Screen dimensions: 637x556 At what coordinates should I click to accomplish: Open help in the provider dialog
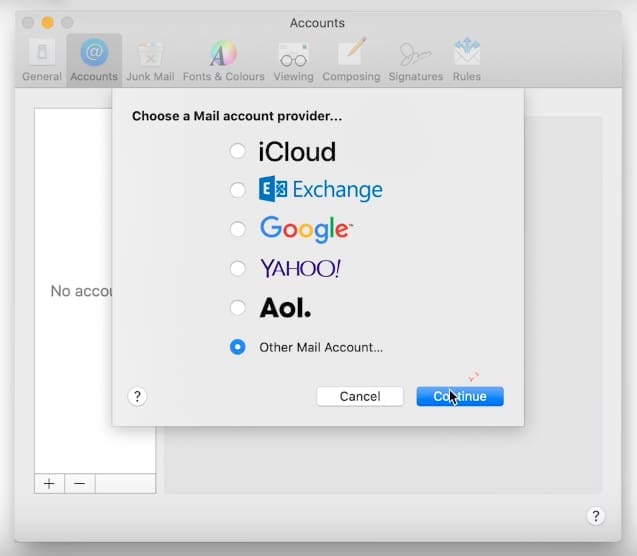[x=137, y=396]
